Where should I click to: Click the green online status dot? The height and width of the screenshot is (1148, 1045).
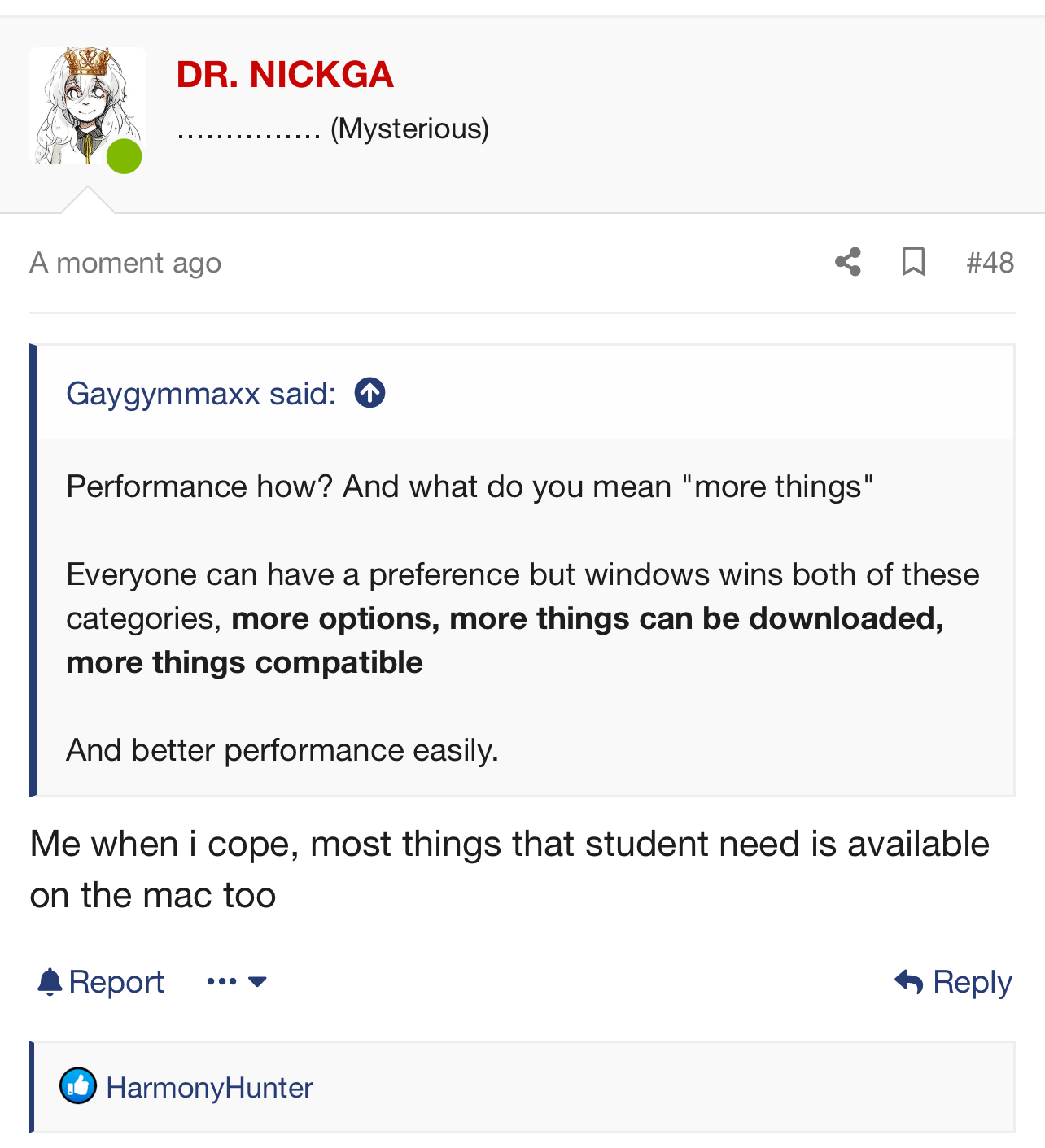point(125,156)
